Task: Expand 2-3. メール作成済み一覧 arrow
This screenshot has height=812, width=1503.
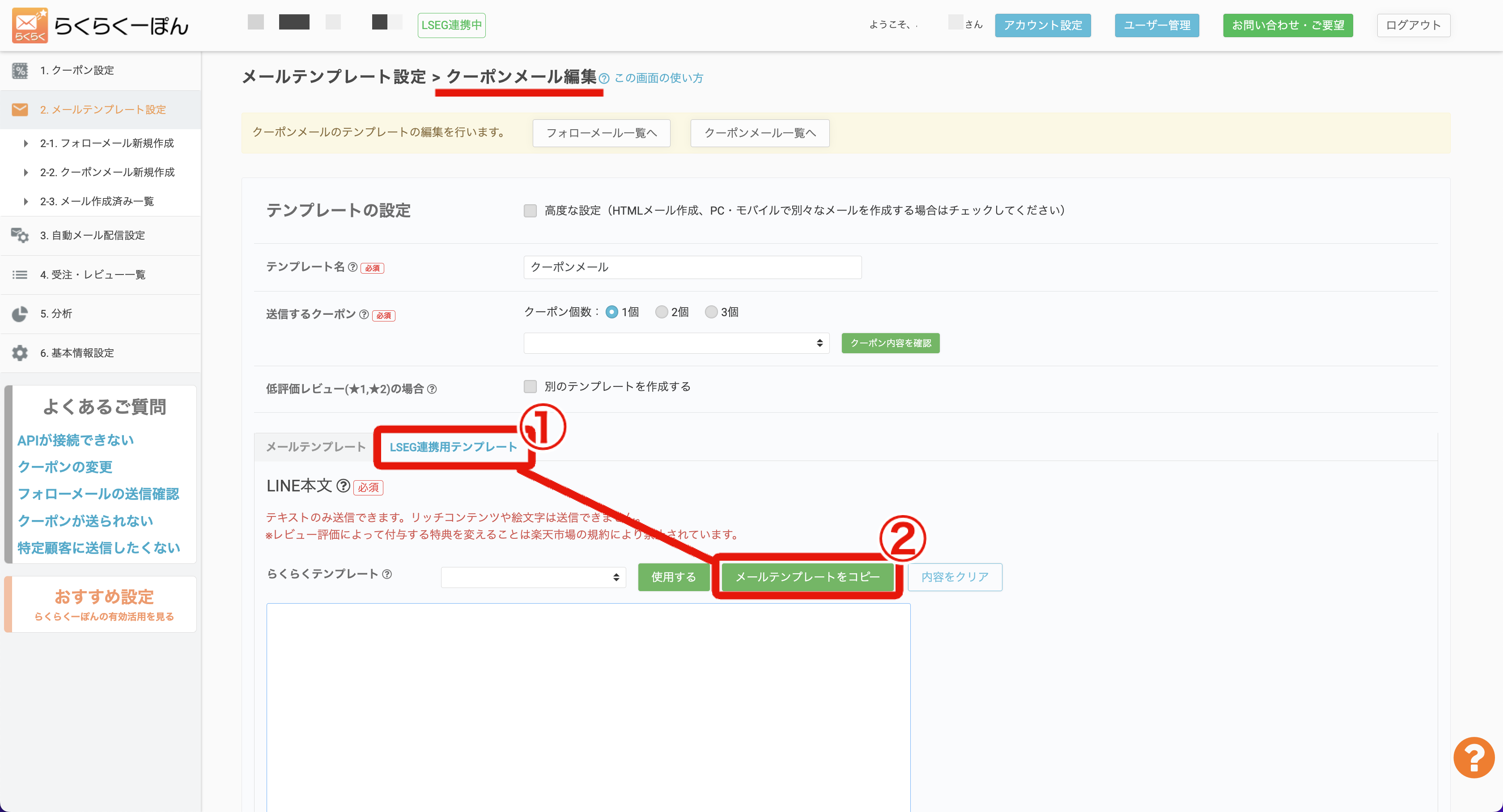Action: (x=25, y=202)
